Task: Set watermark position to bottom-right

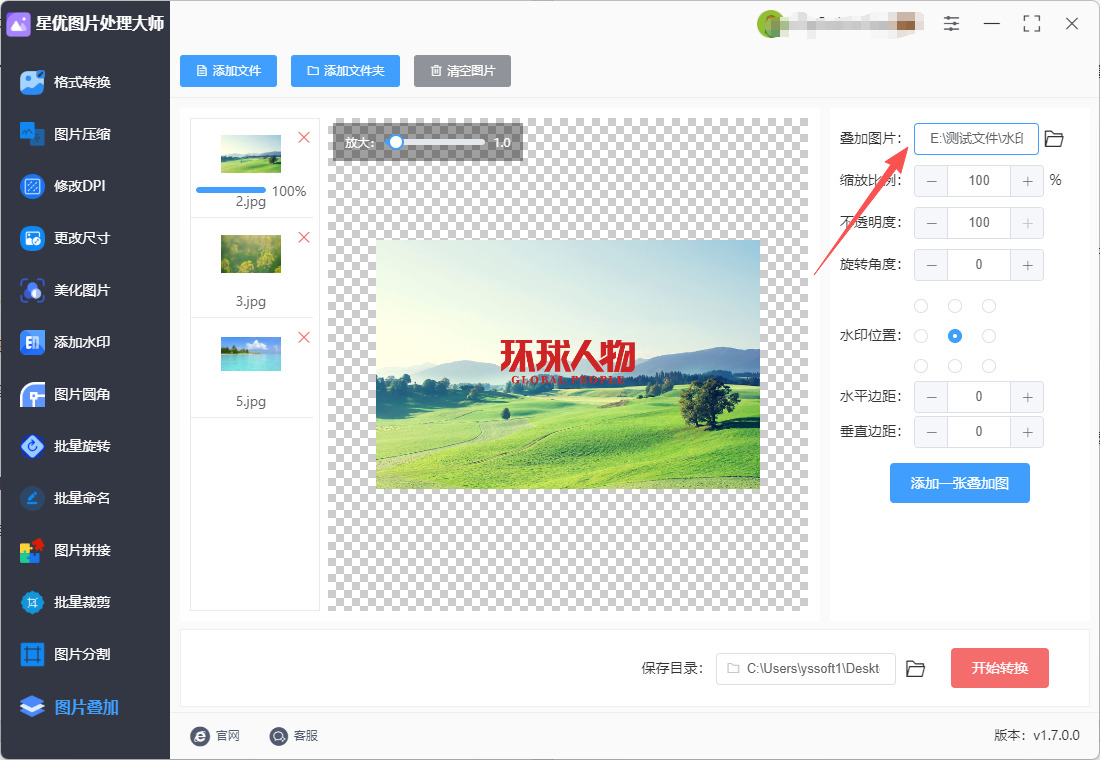Action: point(989,366)
